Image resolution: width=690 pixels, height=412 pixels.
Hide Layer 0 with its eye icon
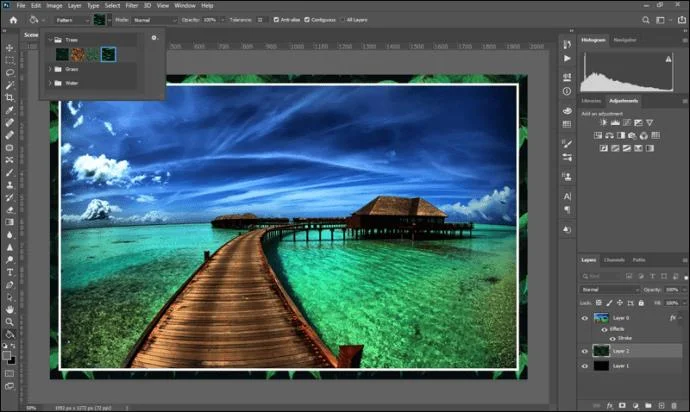tap(585, 317)
